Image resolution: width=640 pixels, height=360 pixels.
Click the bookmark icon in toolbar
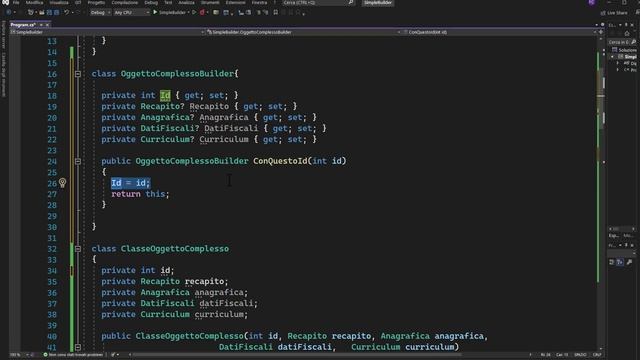click(276, 13)
